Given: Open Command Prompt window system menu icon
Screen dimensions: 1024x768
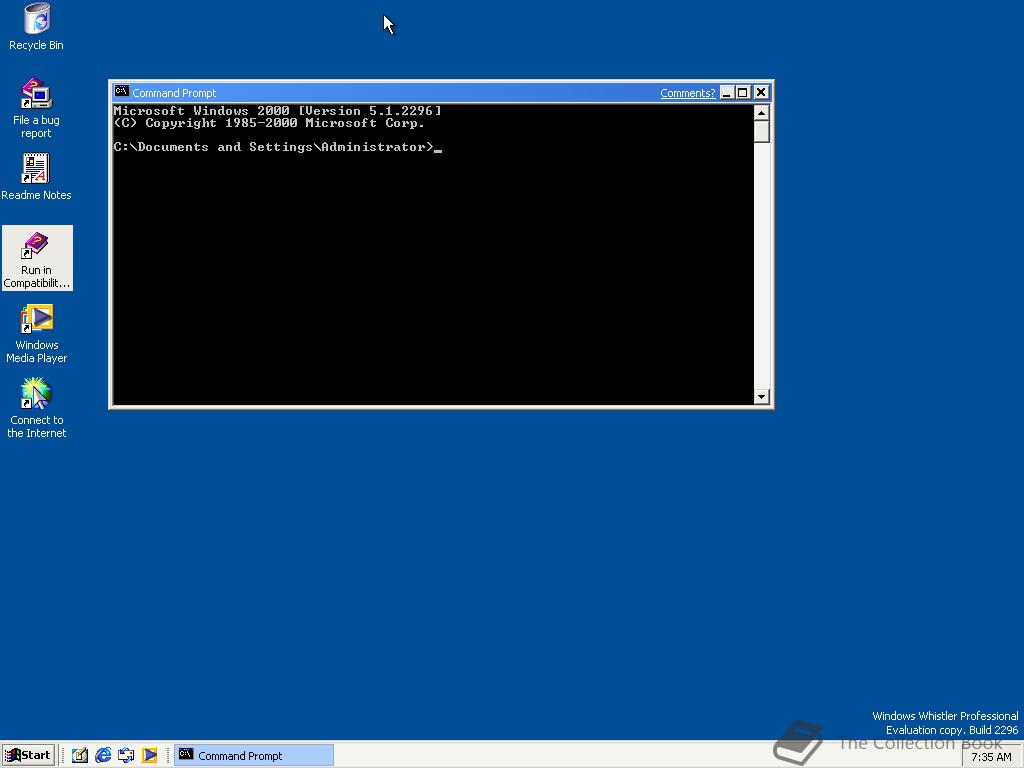Looking at the screenshot, I should click(121, 91).
